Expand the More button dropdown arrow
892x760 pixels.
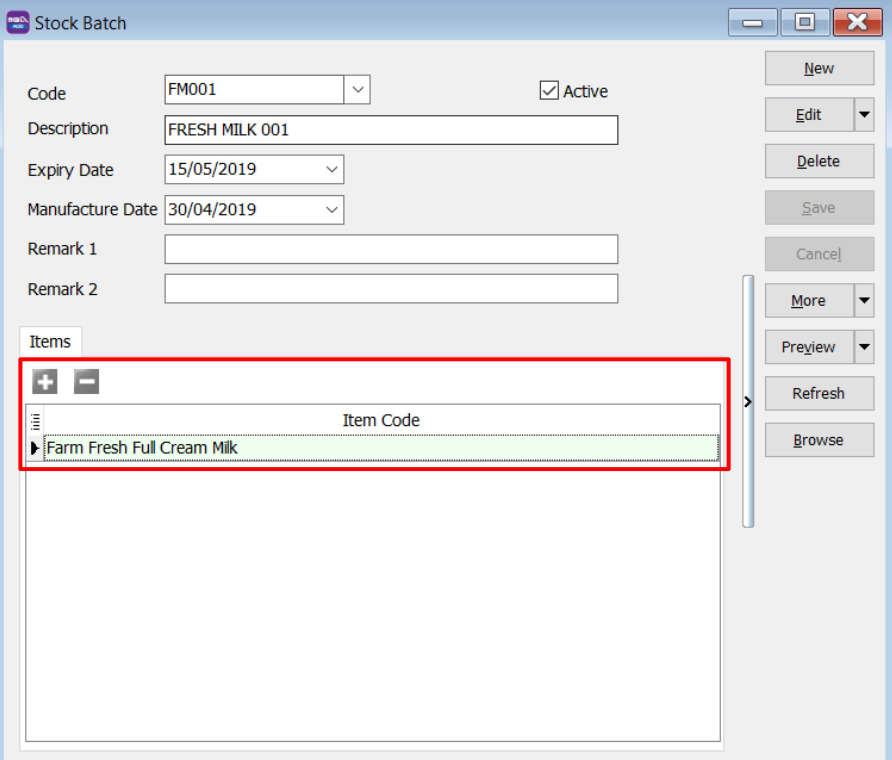point(864,301)
